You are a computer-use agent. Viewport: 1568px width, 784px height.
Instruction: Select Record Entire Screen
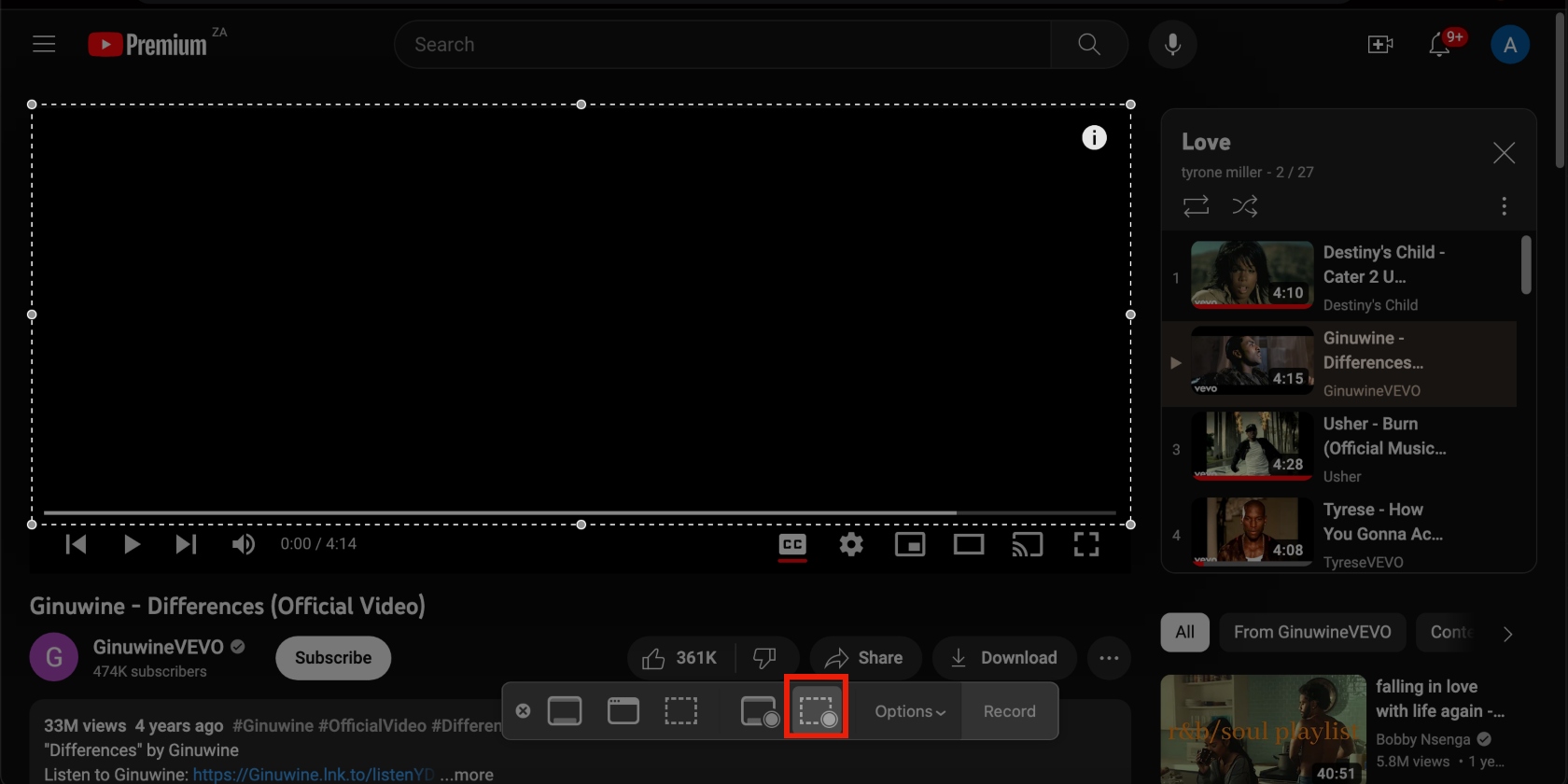pos(760,711)
